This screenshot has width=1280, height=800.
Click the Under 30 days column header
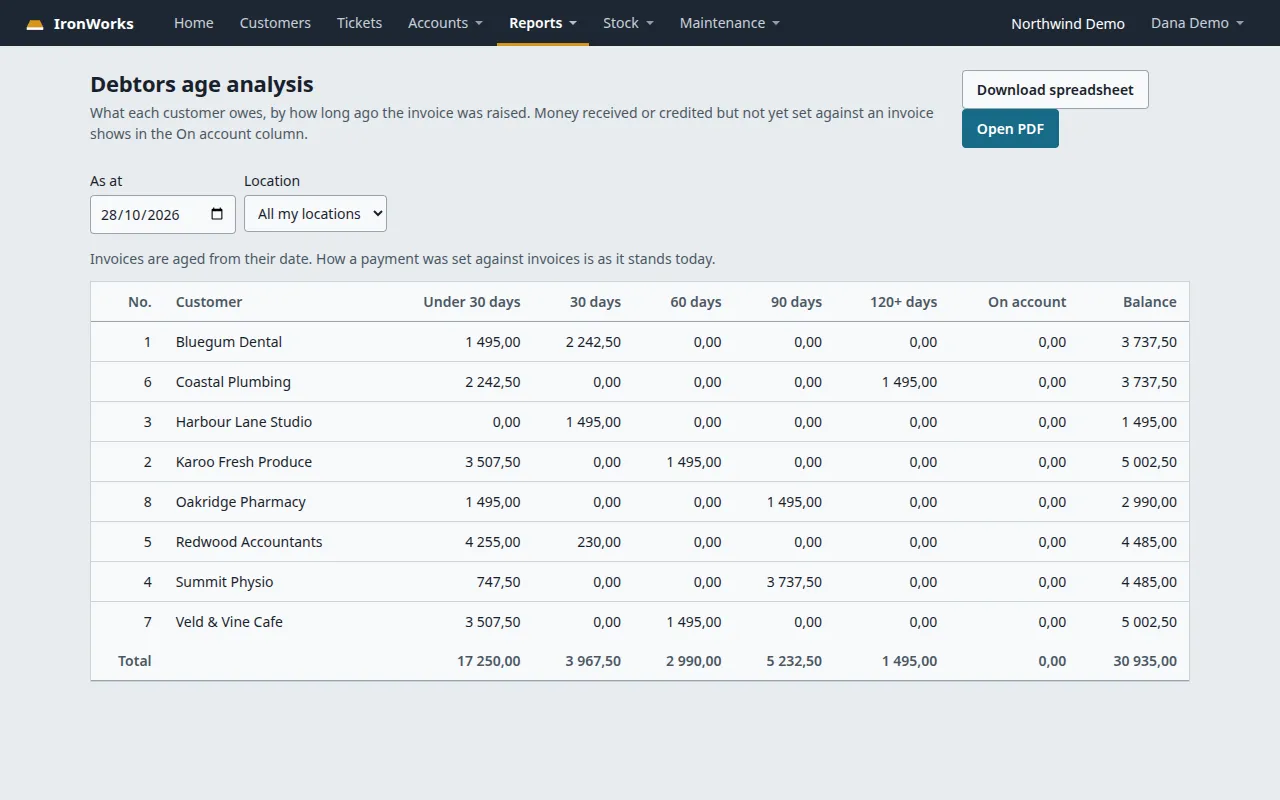pos(472,302)
